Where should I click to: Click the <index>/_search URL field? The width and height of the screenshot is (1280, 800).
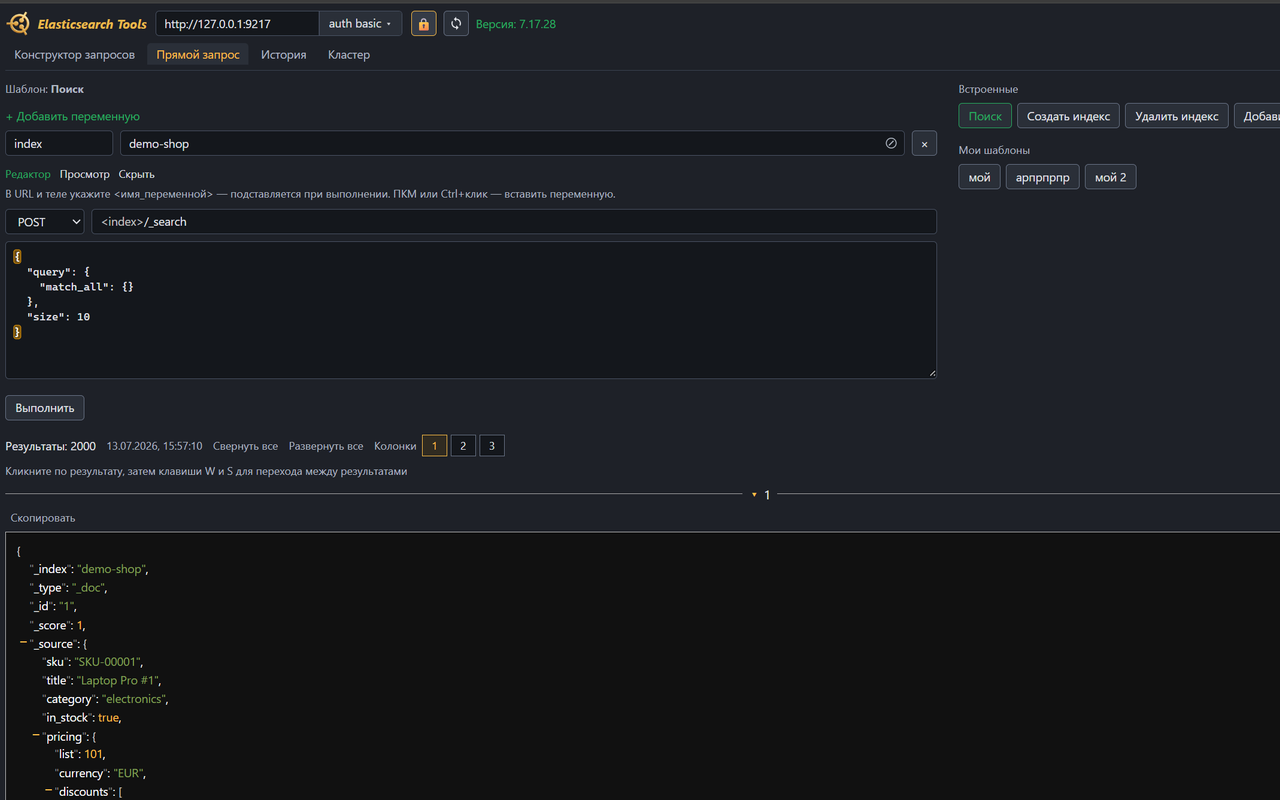tap(514, 222)
